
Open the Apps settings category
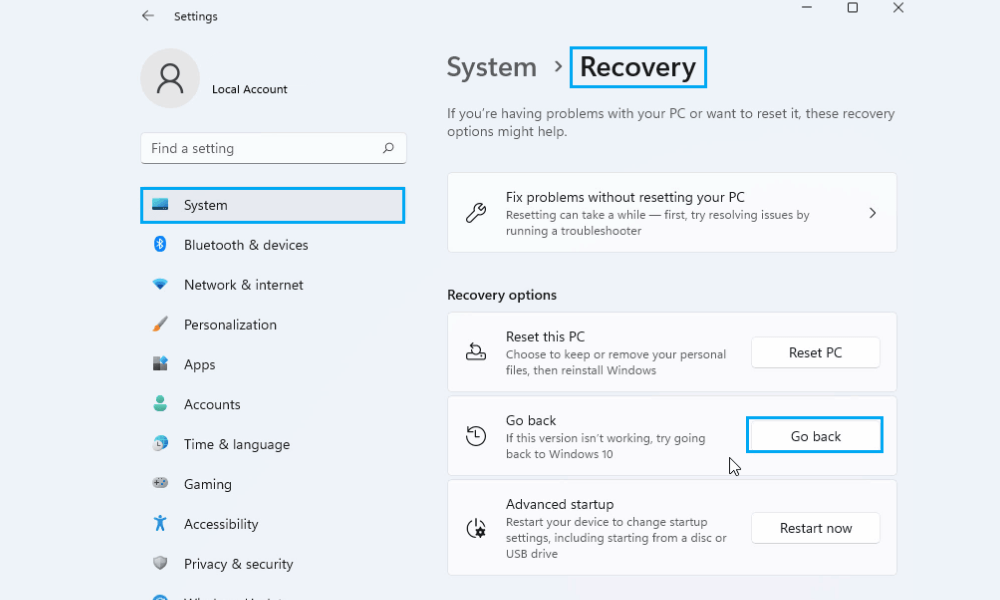click(x=199, y=365)
